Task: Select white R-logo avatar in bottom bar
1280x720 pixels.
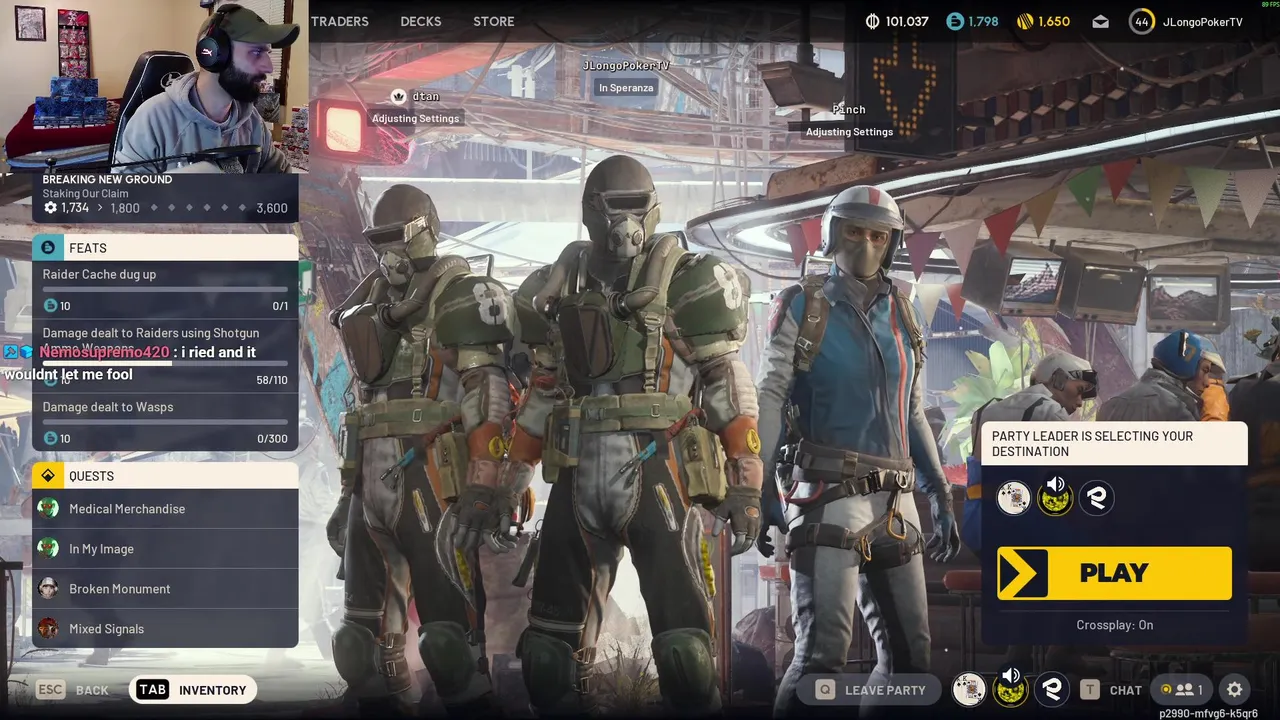Action: coord(1051,689)
